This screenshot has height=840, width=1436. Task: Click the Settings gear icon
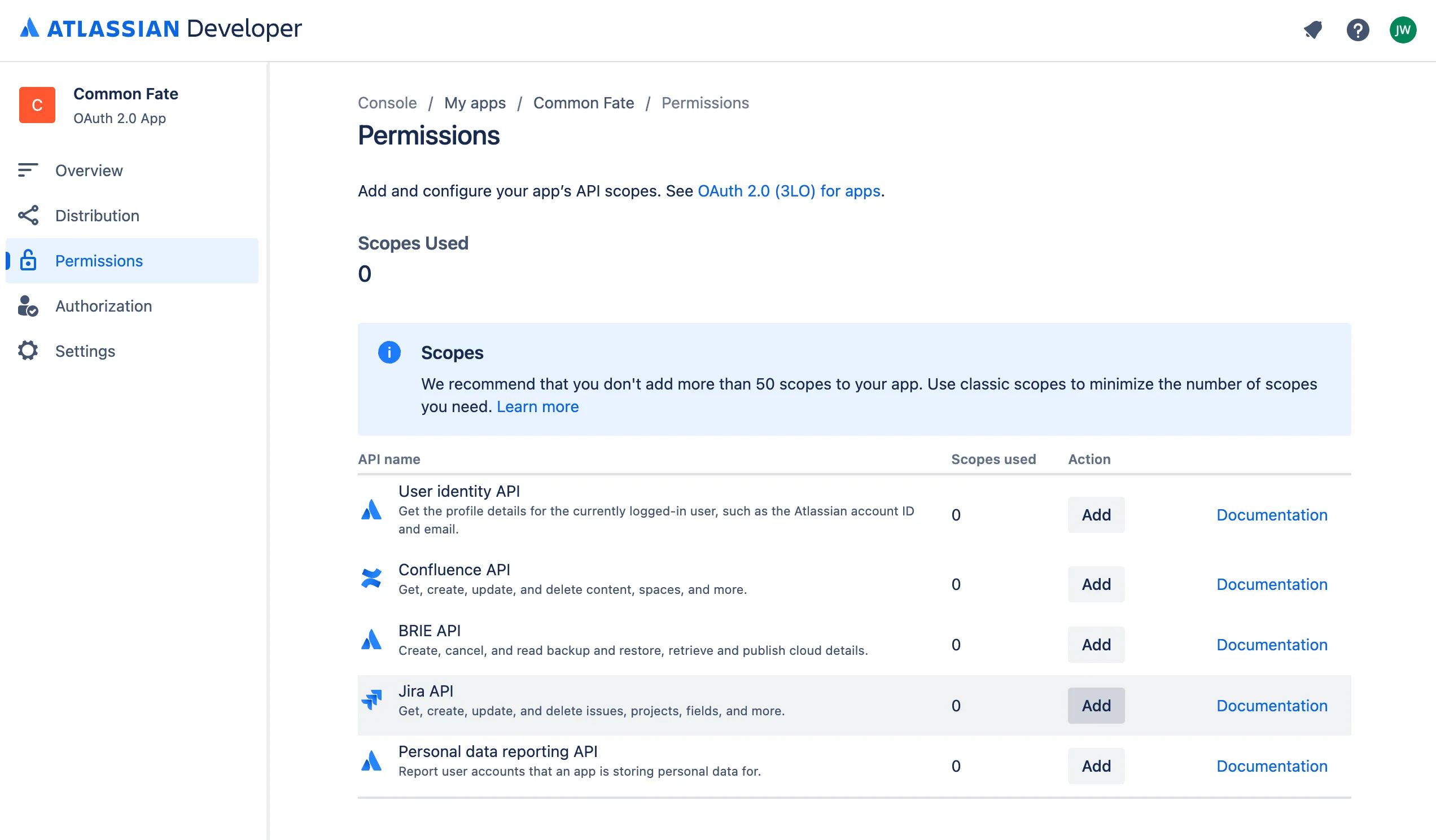click(x=28, y=351)
